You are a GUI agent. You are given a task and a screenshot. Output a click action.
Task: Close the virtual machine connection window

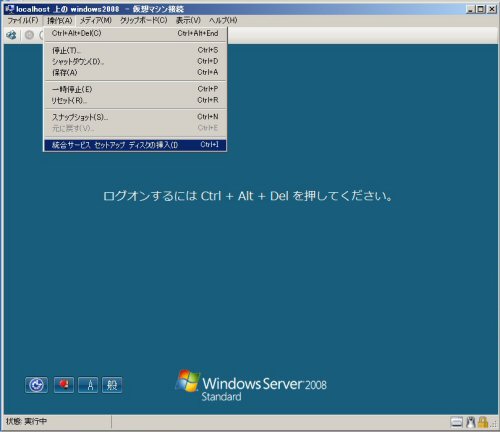pos(492,9)
